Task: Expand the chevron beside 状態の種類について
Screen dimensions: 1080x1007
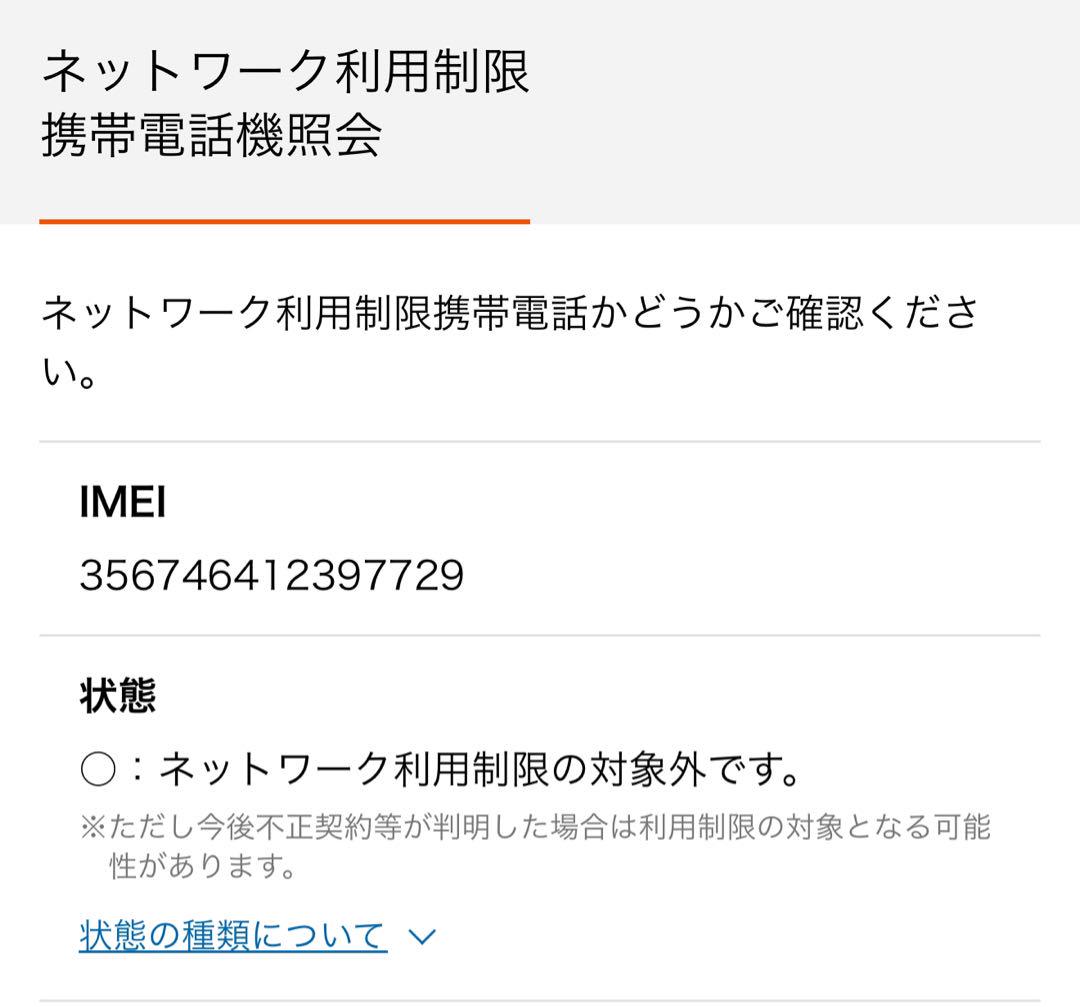Action: (422, 937)
